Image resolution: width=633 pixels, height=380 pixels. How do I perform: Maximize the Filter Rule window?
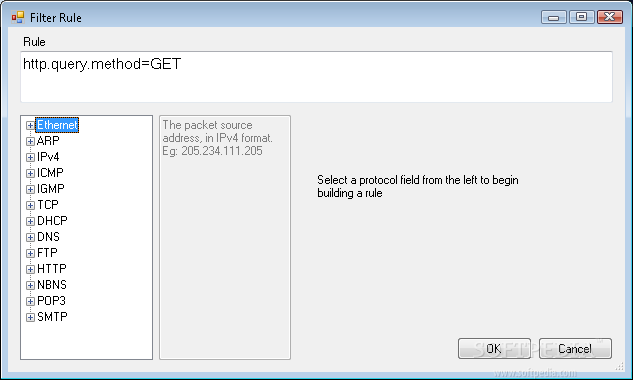coord(581,17)
